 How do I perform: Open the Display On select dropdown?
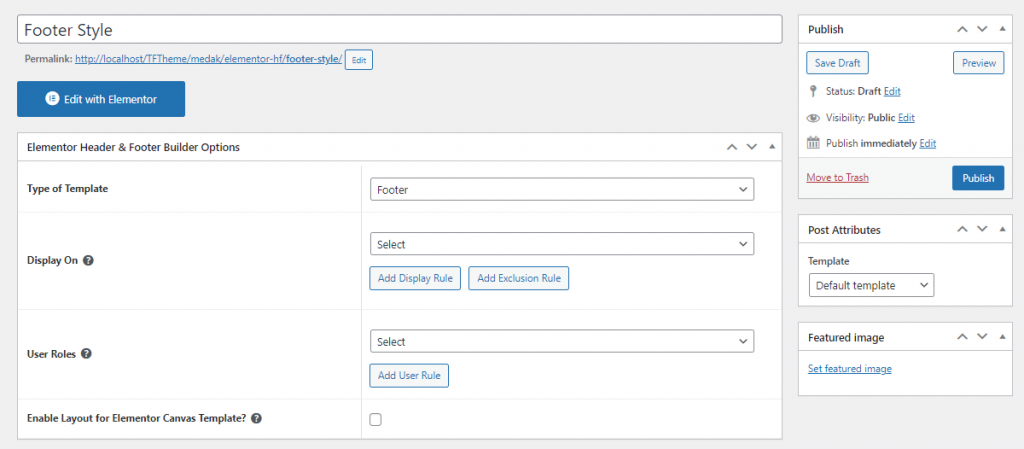pyautogui.click(x=561, y=244)
